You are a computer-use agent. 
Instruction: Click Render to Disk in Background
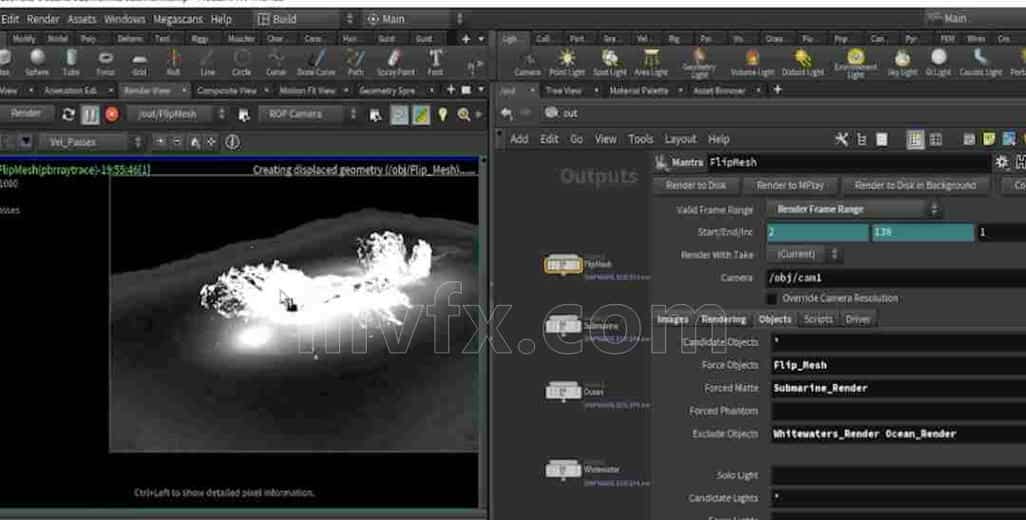(915, 186)
